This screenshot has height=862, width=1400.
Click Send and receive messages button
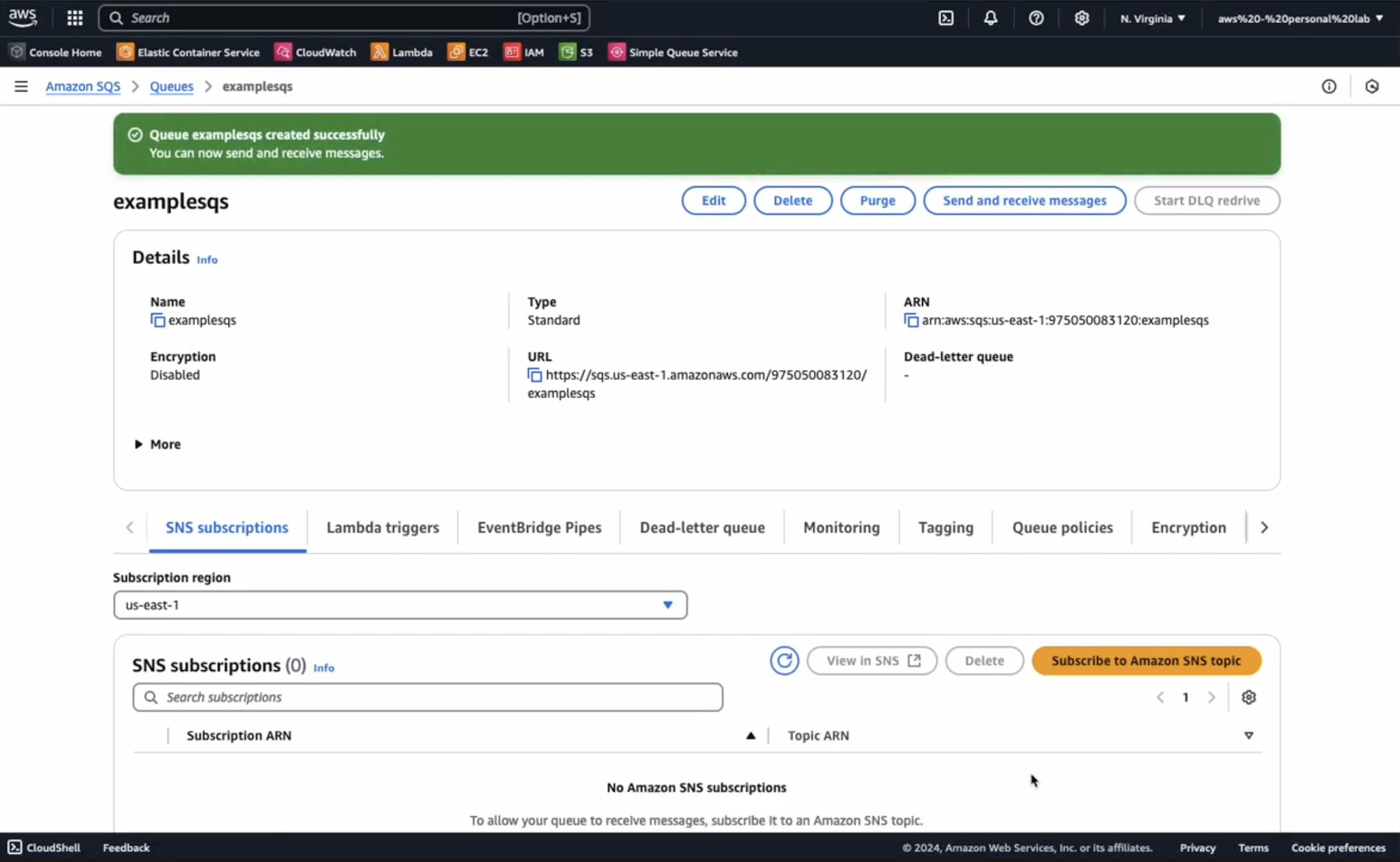pyautogui.click(x=1024, y=201)
